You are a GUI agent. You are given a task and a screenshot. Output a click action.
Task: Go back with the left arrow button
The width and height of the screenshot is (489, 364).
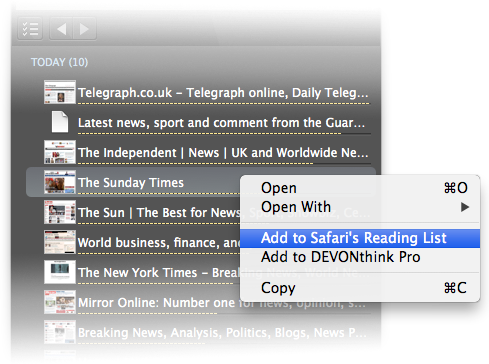click(x=61, y=29)
